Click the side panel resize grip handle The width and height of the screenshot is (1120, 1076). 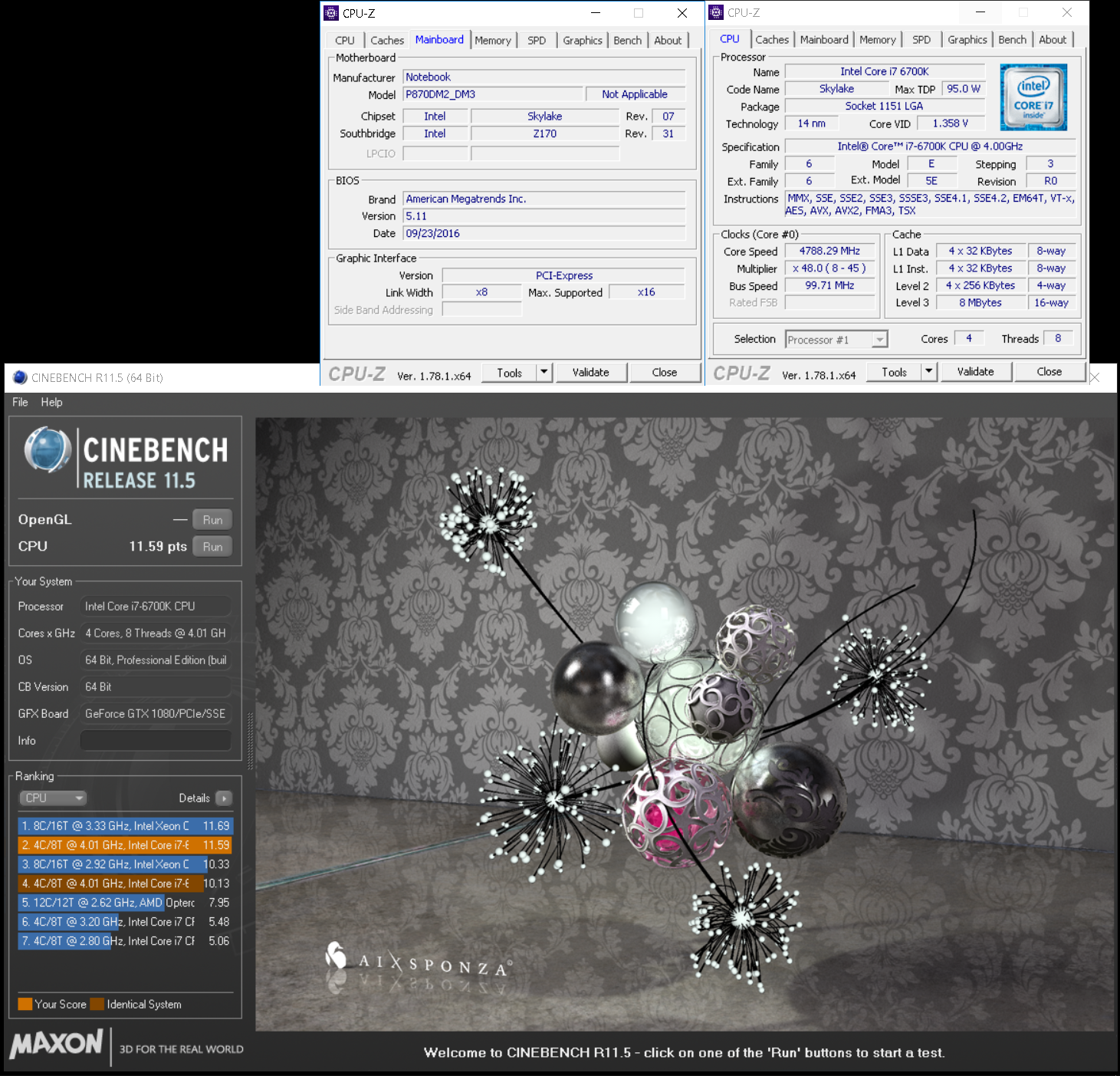point(249,740)
